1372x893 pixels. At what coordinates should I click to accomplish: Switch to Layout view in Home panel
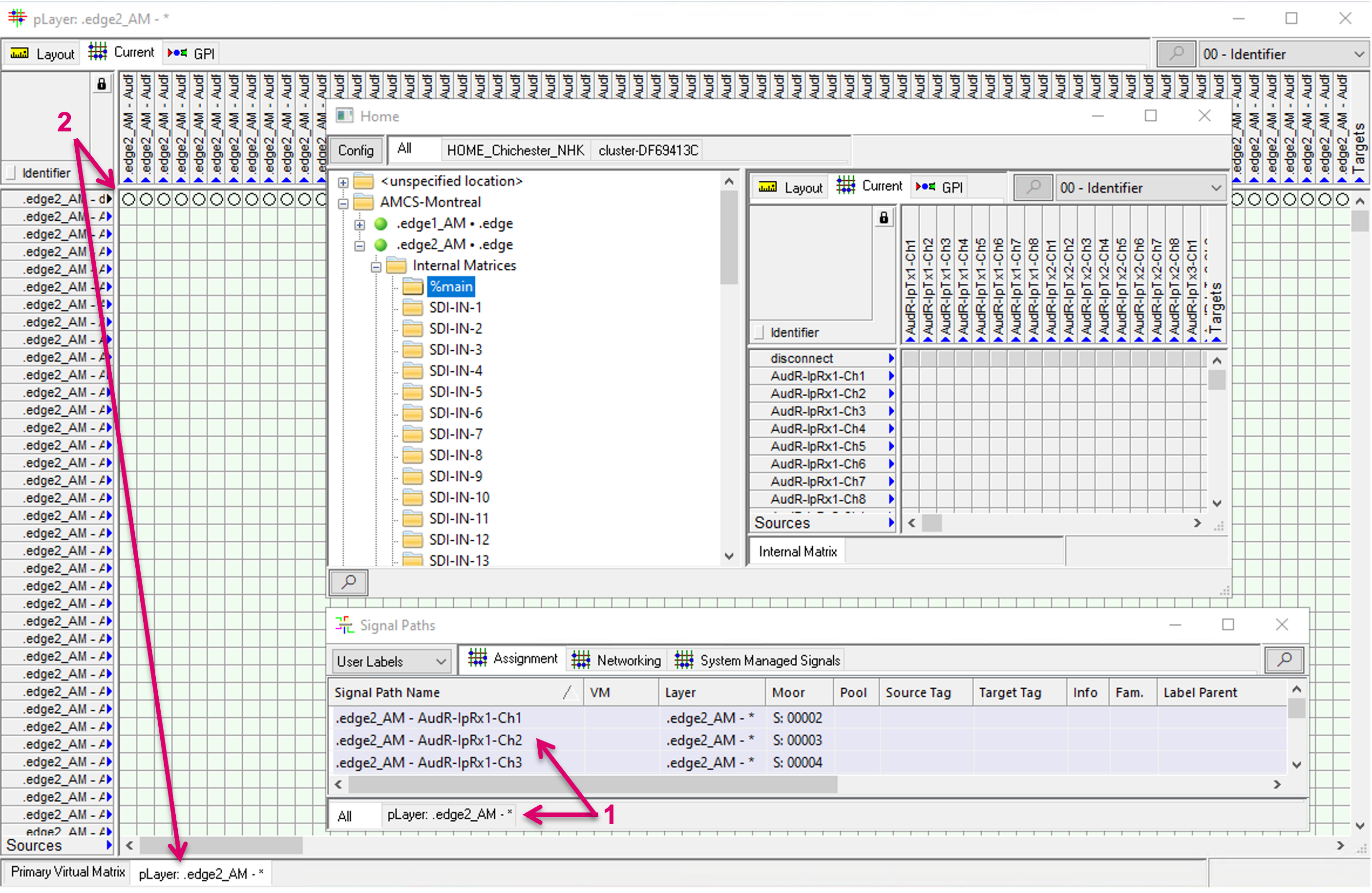[790, 188]
